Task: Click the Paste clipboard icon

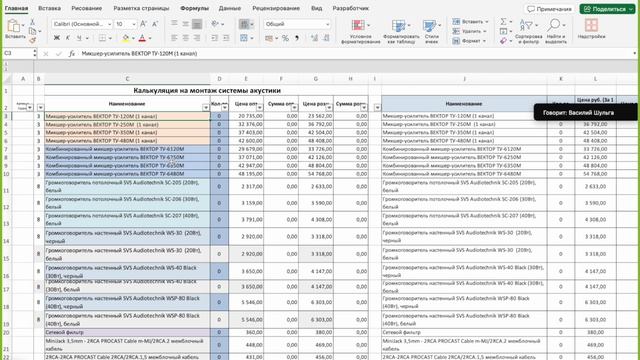Action: coord(13,26)
